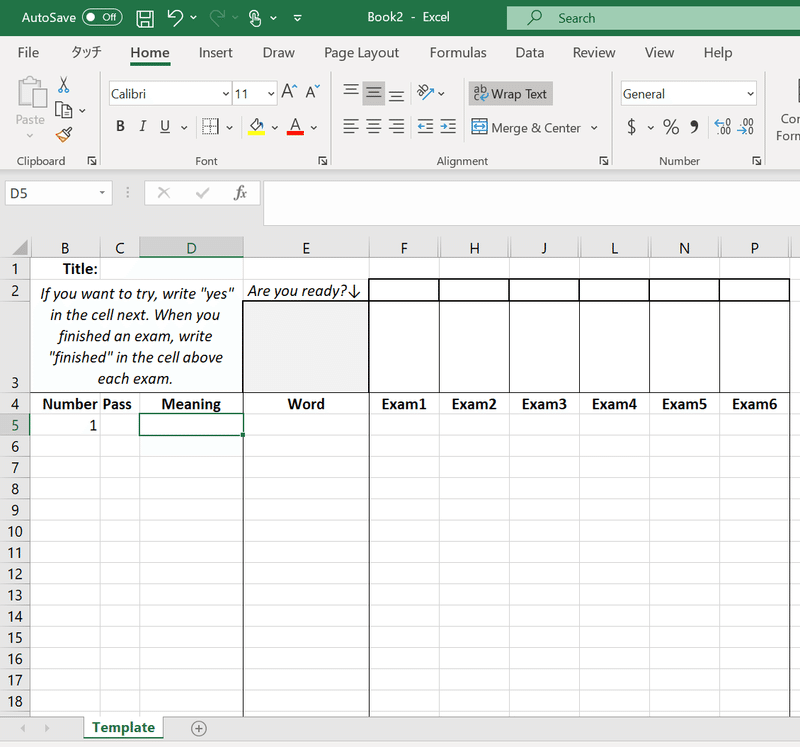Open Name Box dropdown arrow

point(102,193)
